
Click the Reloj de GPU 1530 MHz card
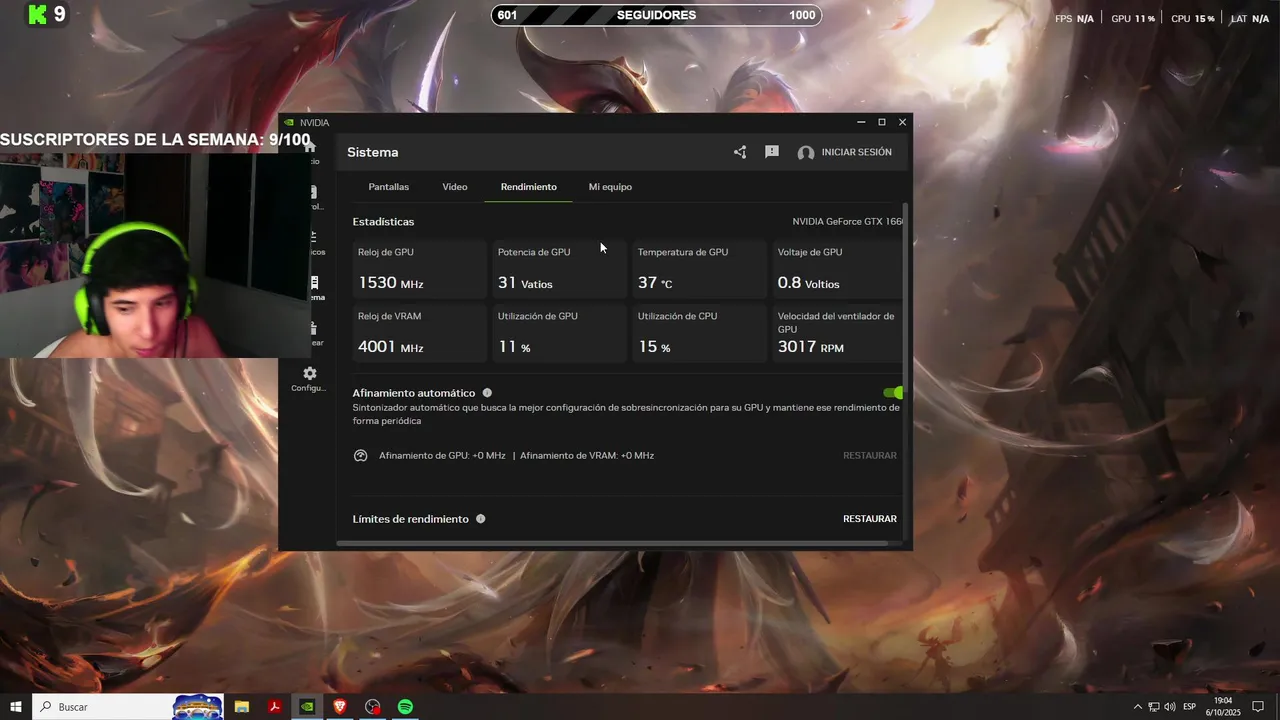418,270
